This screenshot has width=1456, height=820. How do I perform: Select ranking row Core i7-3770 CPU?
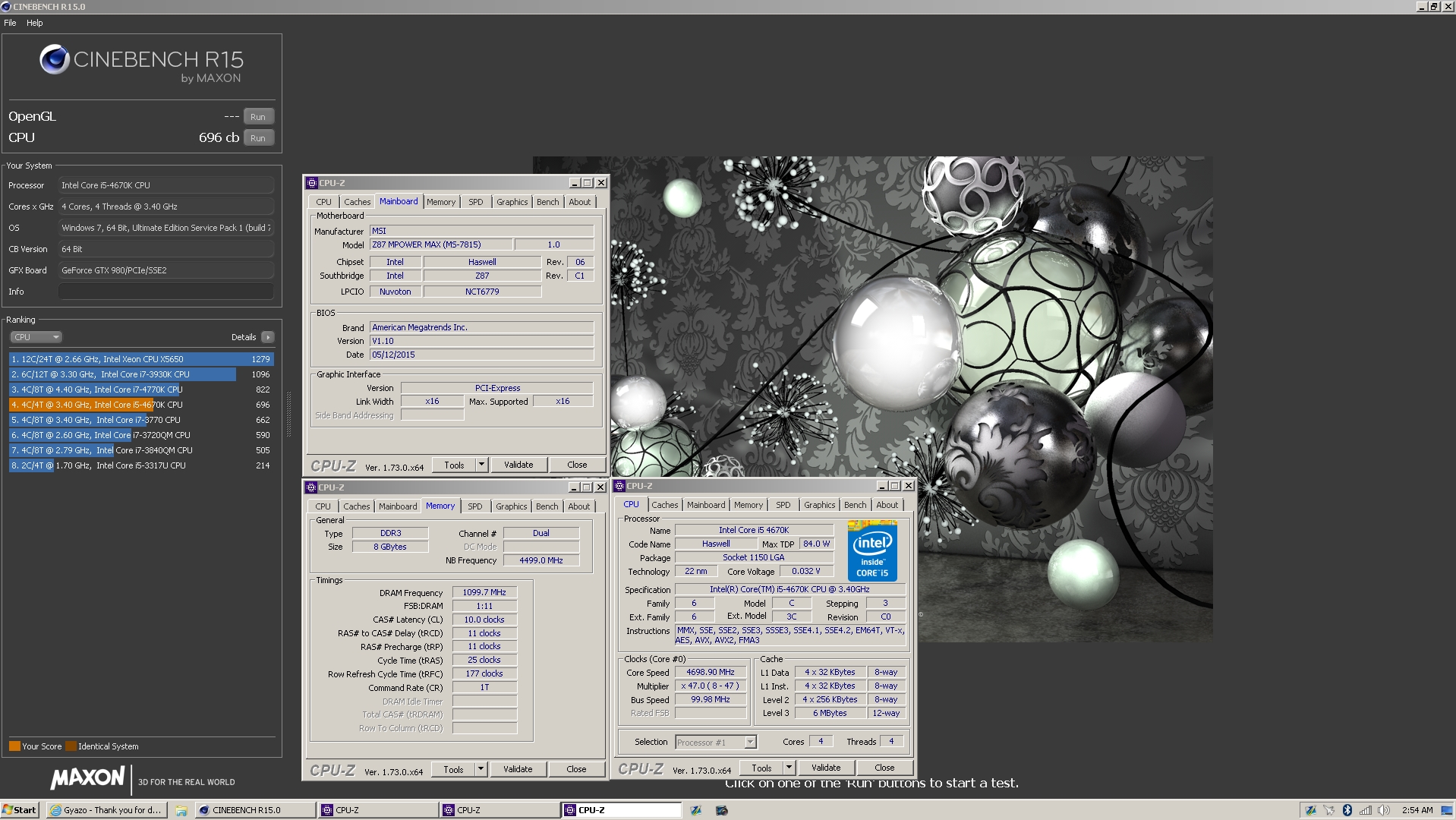click(141, 420)
